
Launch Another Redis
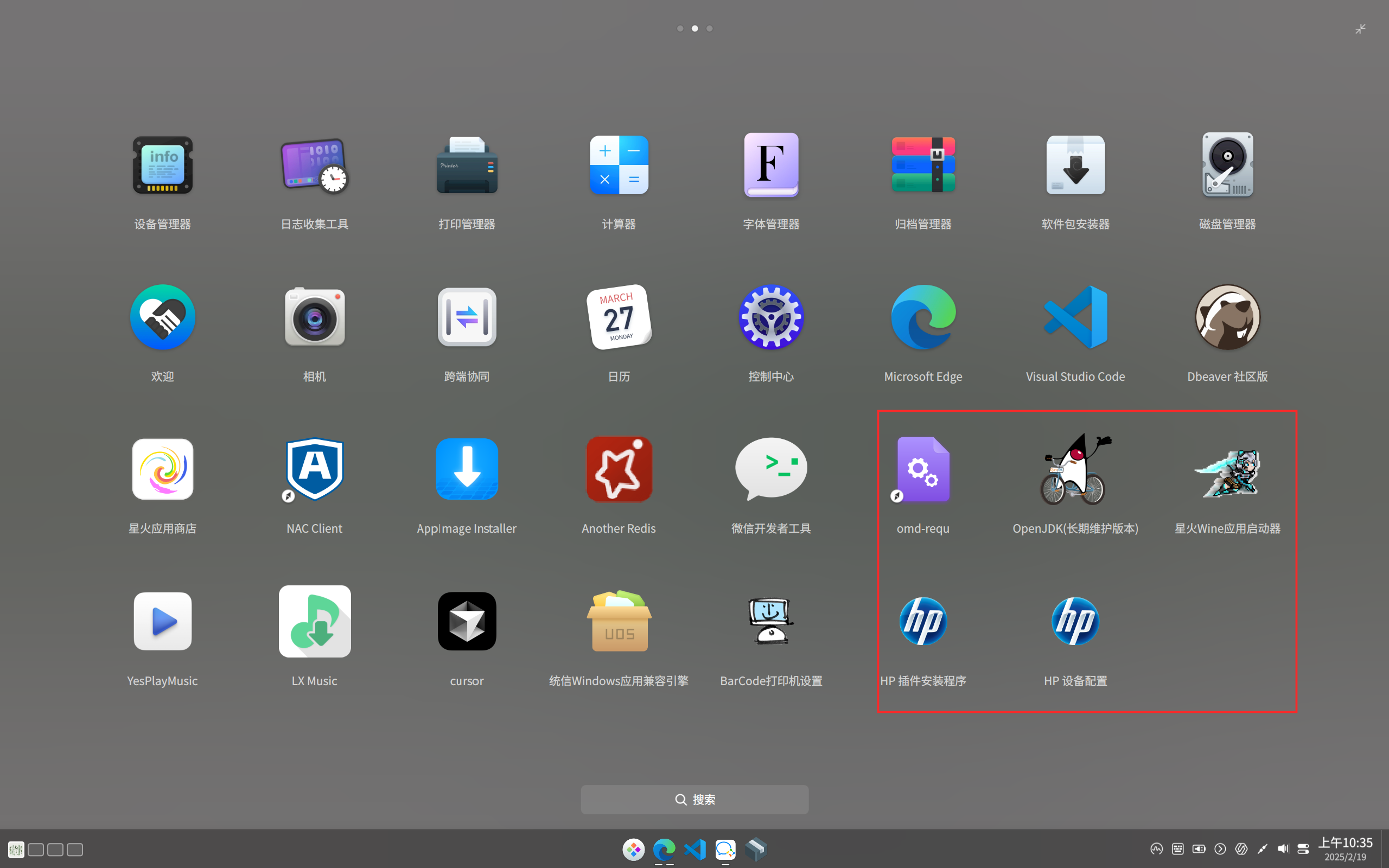pyautogui.click(x=619, y=469)
